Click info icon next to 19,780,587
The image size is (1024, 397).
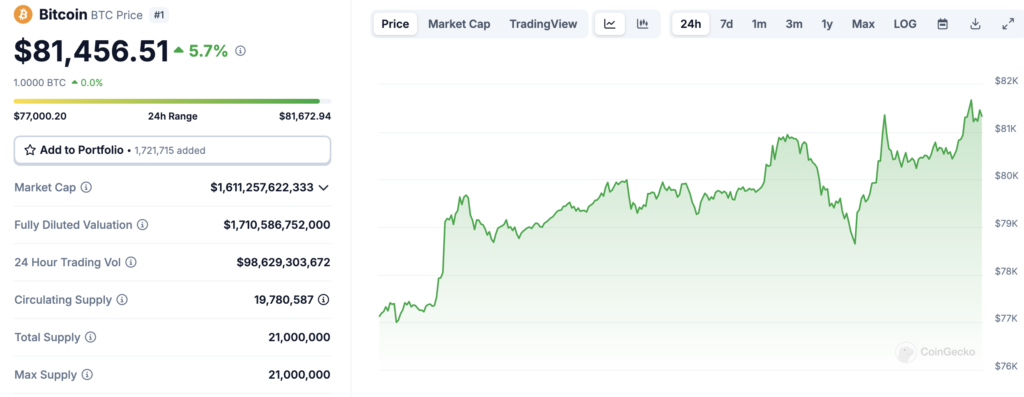tap(324, 300)
